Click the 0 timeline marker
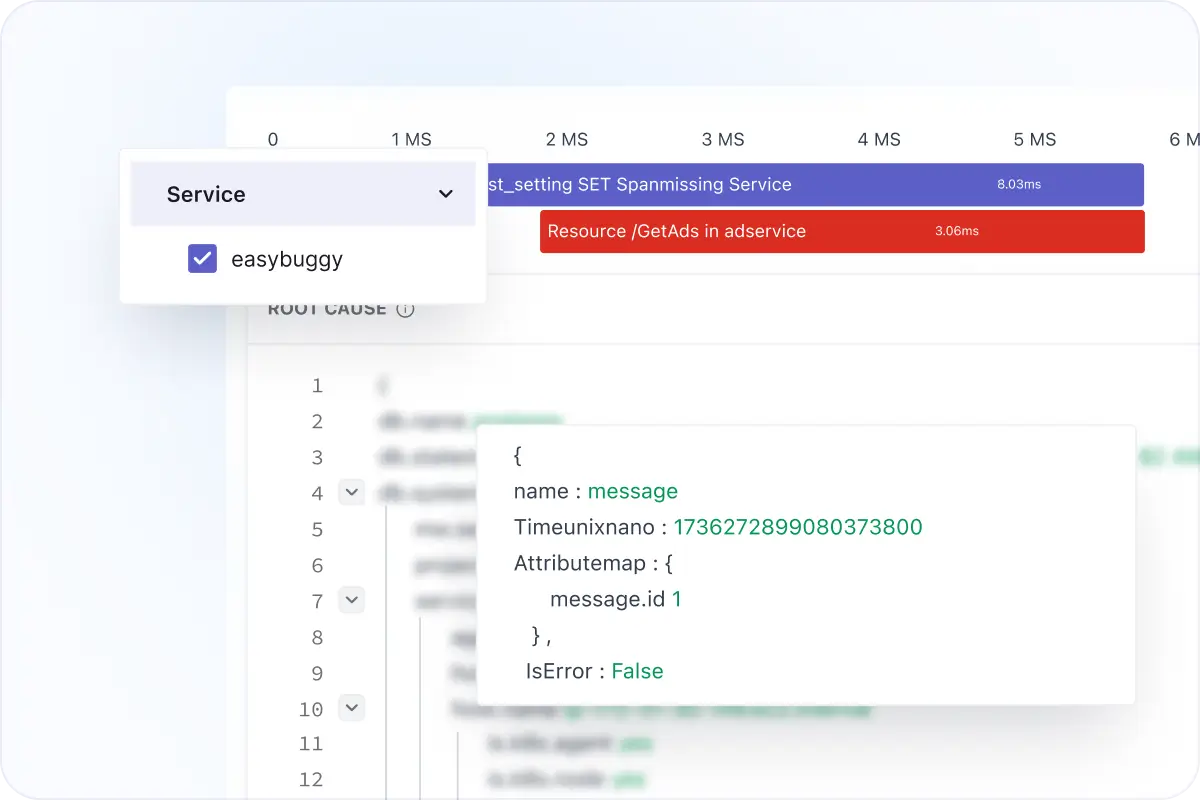The height and width of the screenshot is (800, 1200). 273,140
